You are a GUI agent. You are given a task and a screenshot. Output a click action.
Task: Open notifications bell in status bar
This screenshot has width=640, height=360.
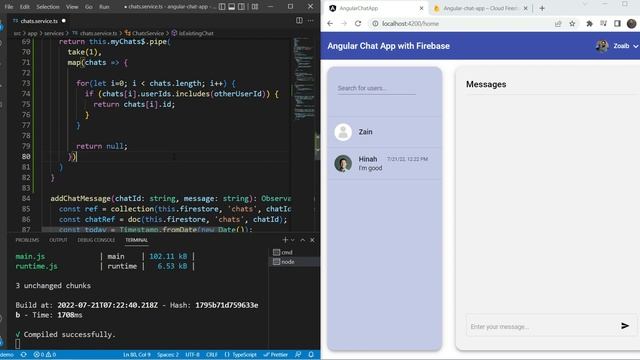click(311, 355)
